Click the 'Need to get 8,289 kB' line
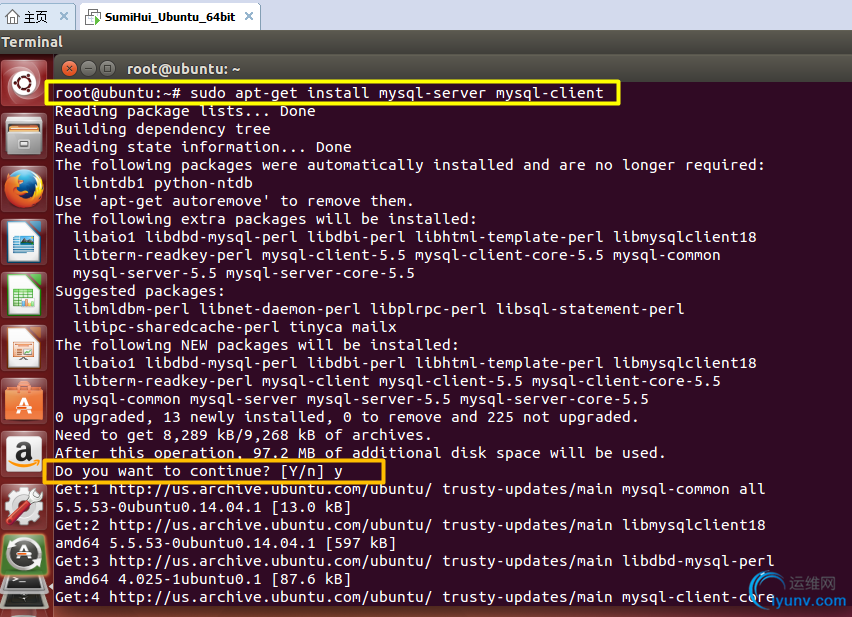This screenshot has height=617, width=852. pyautogui.click(x=243, y=435)
